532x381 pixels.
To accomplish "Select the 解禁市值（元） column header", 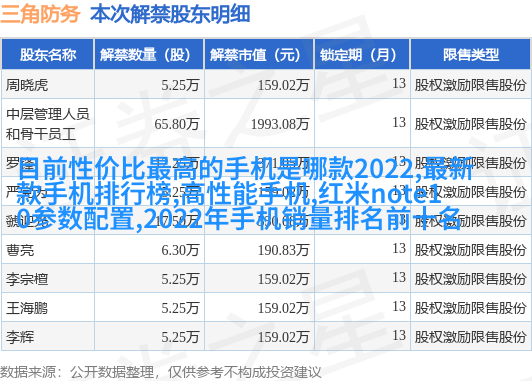I will tap(259, 55).
